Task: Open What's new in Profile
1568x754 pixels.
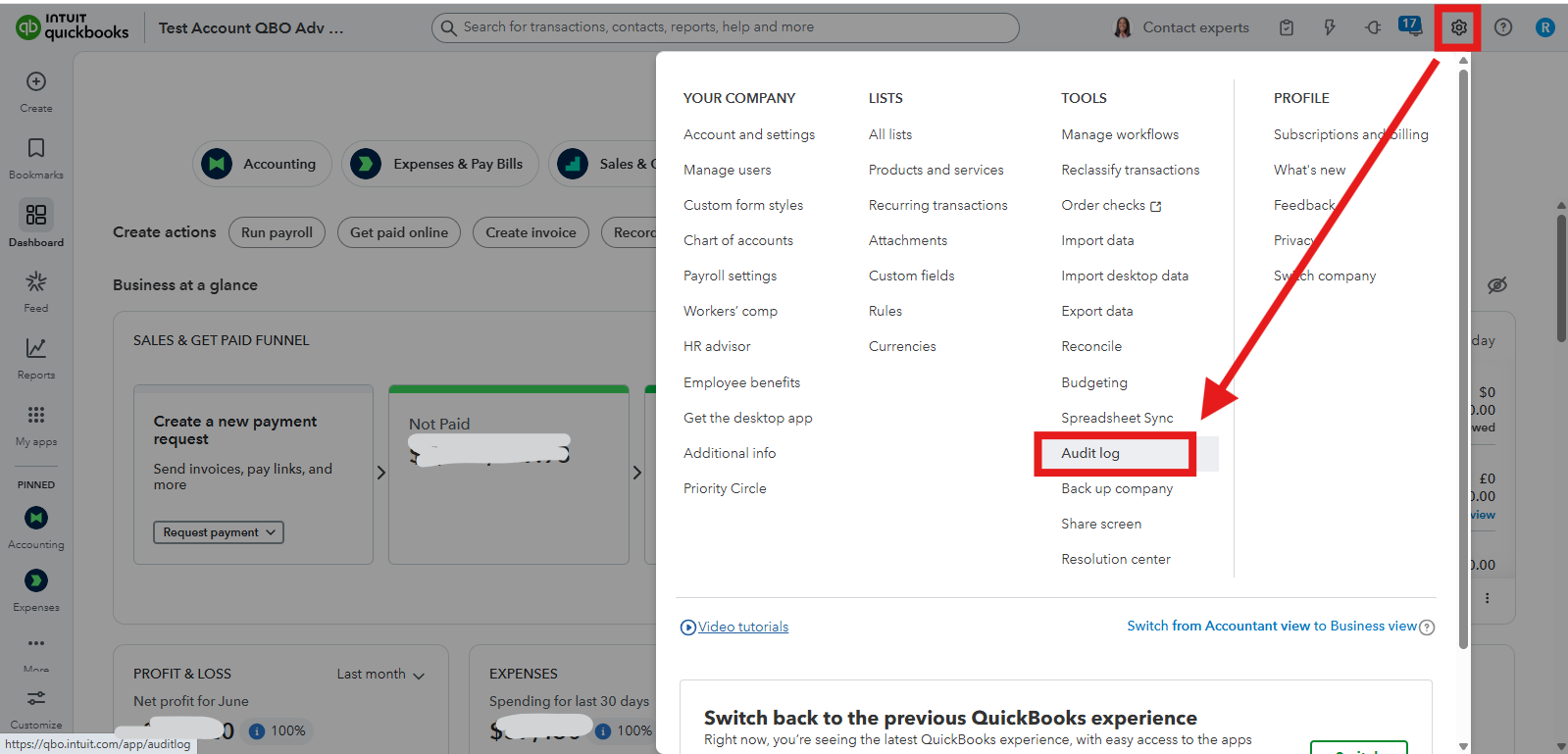Action: (1310, 170)
